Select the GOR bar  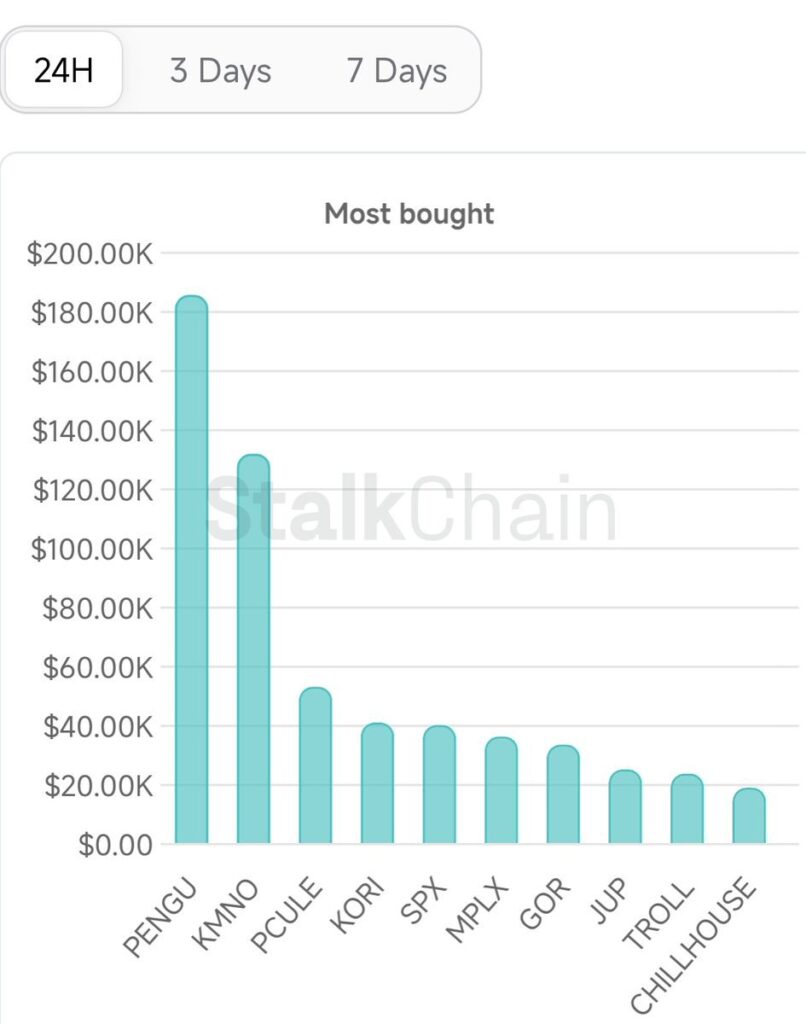click(563, 794)
